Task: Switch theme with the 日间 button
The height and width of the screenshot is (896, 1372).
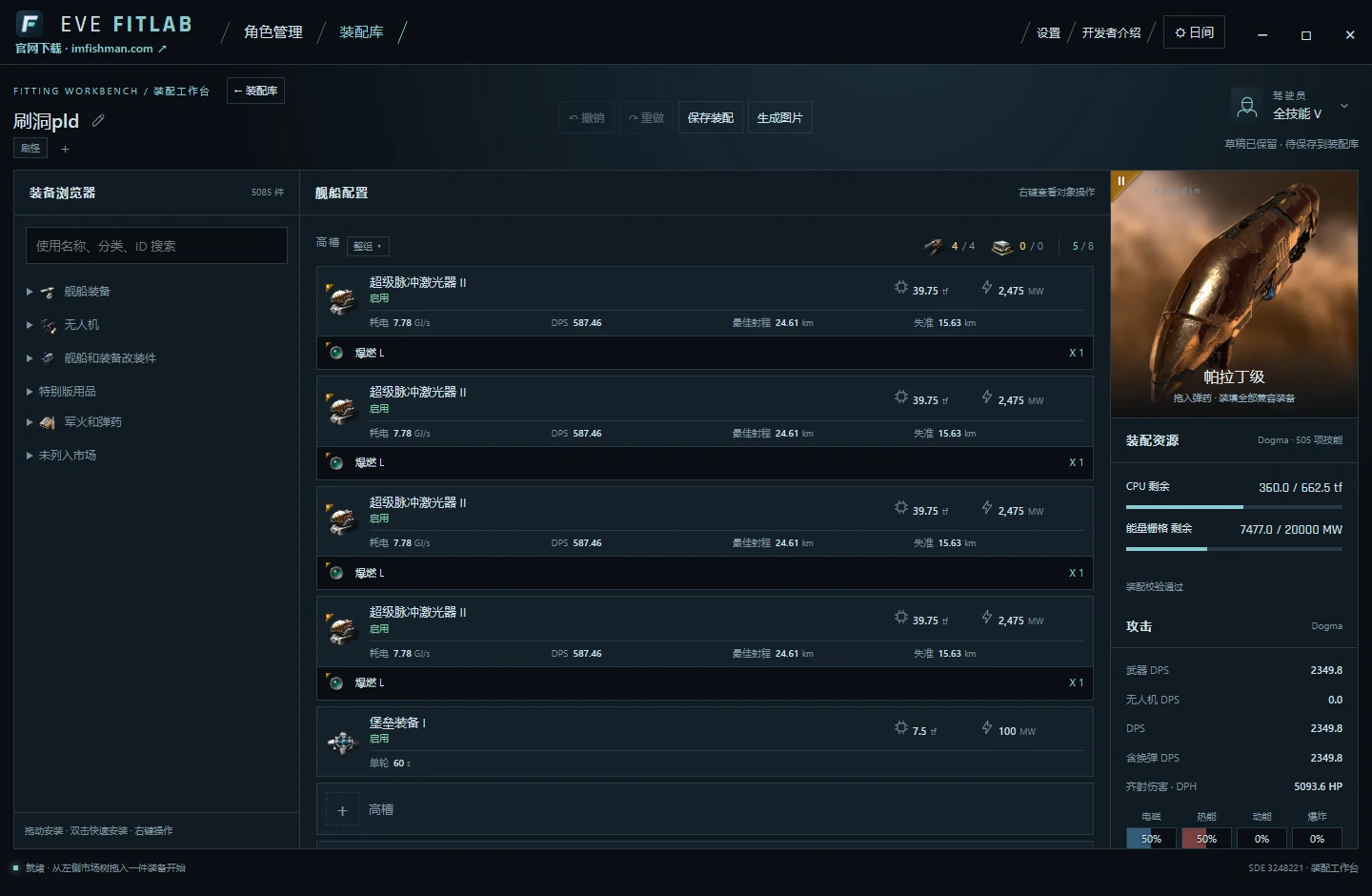Action: pos(1194,32)
